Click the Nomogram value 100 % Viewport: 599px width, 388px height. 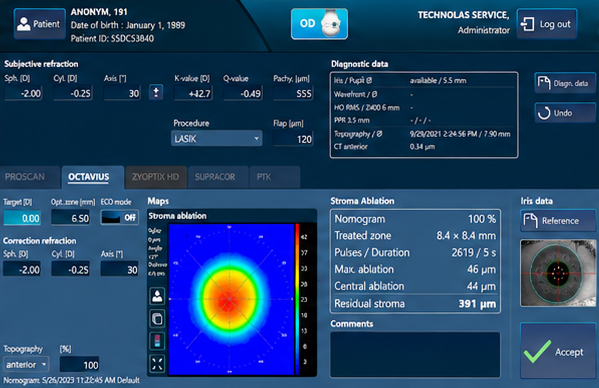482,219
